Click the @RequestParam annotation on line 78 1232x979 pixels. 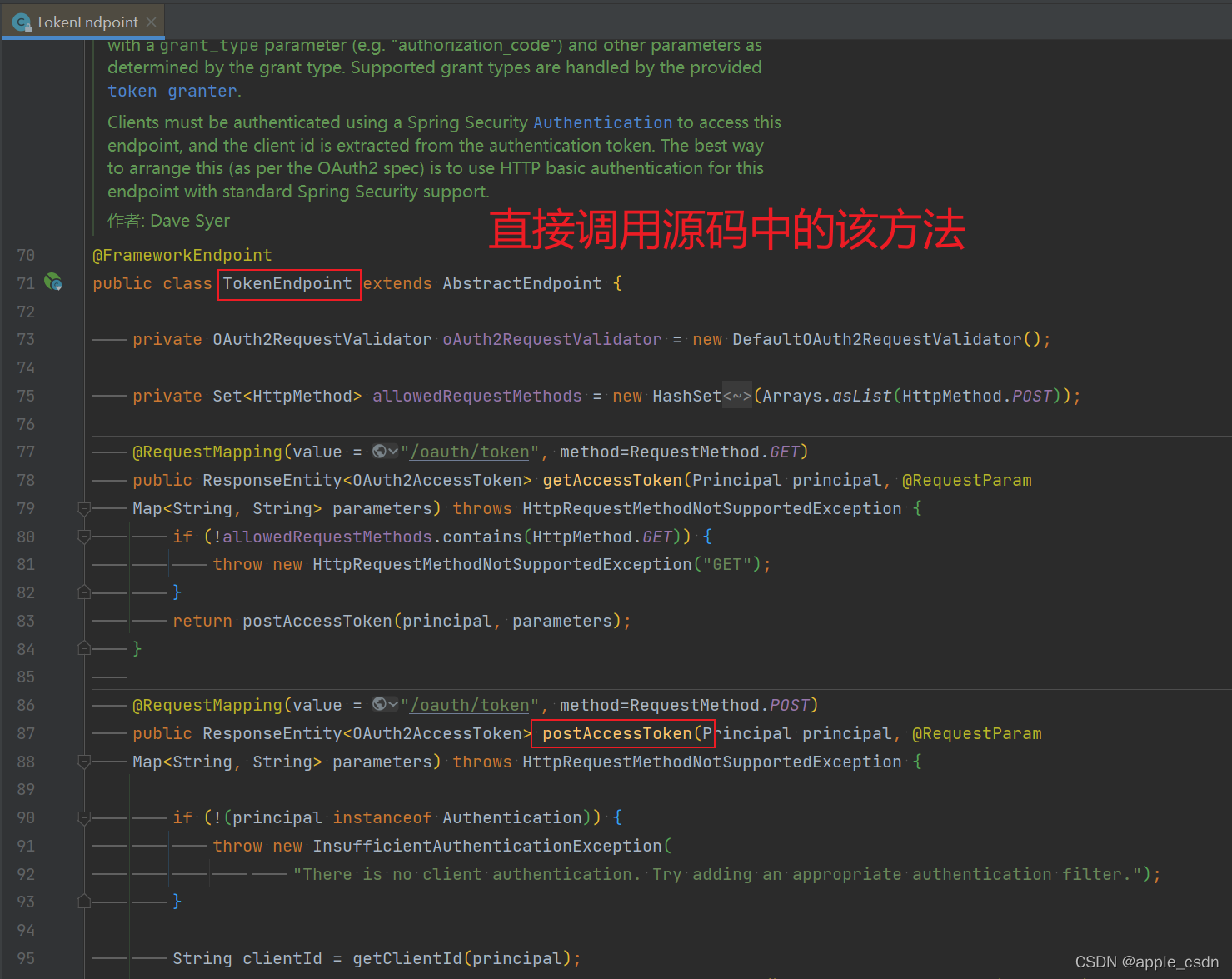(967, 480)
